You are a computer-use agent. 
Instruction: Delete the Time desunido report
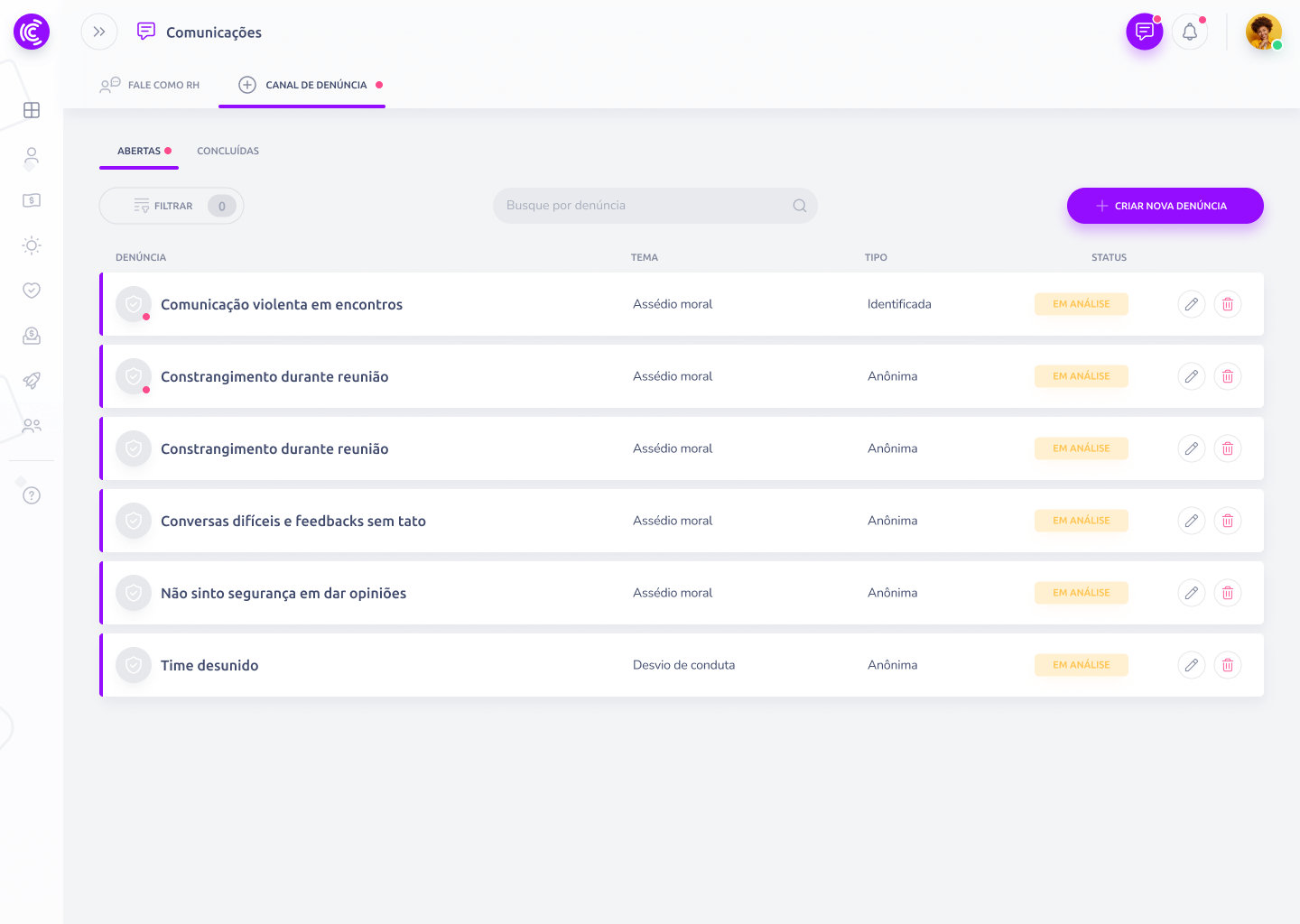pos(1228,665)
